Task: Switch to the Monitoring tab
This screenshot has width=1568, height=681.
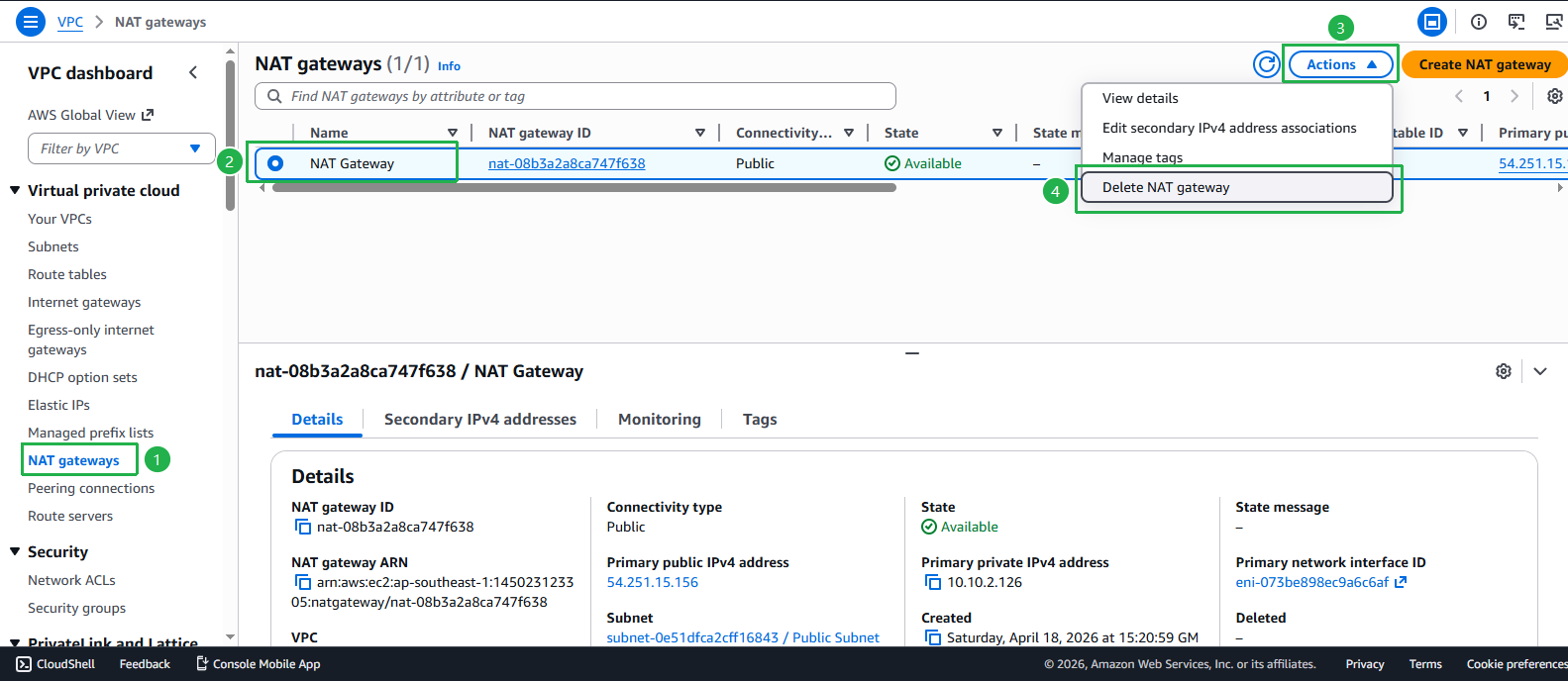Action: coord(660,420)
